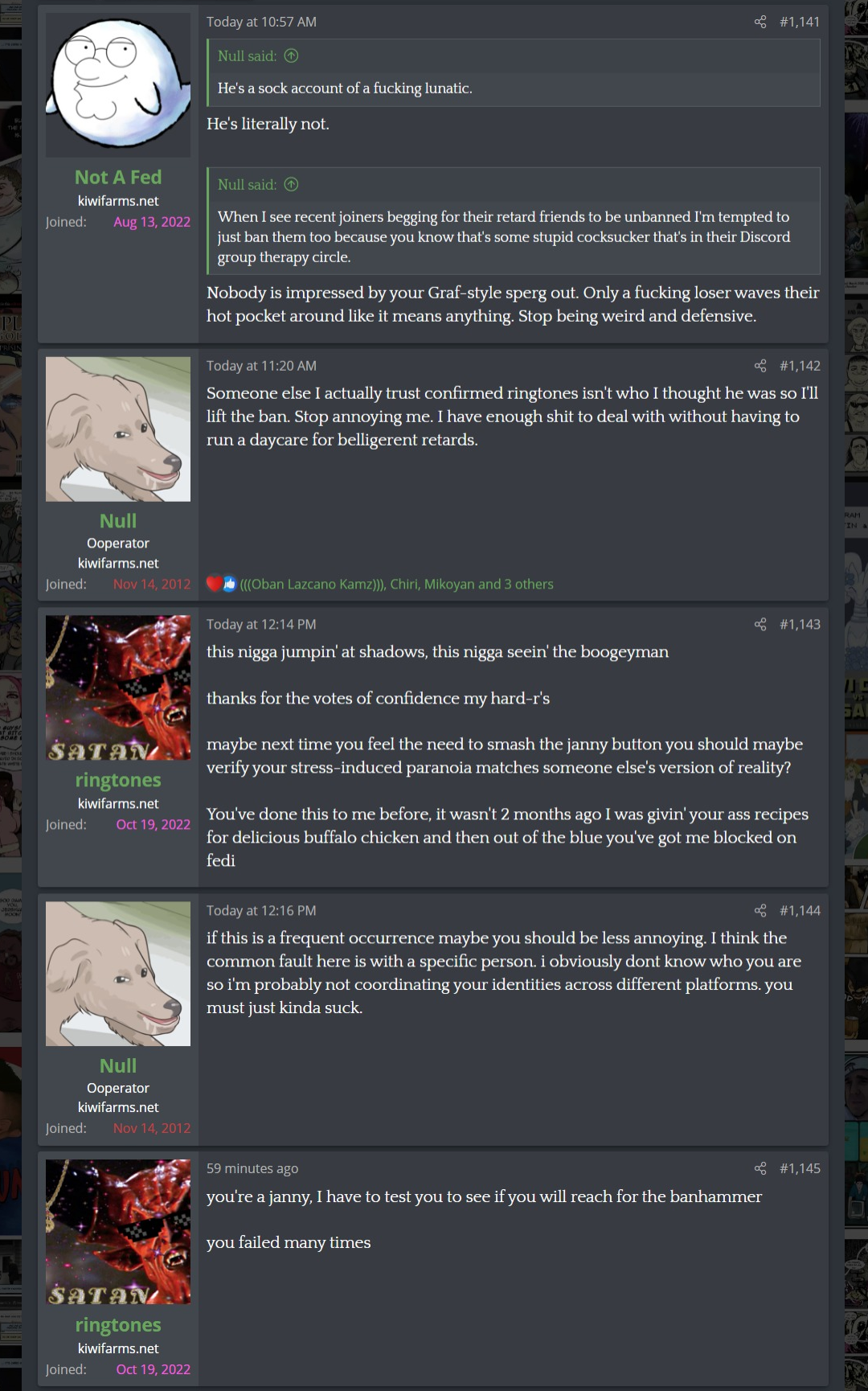This screenshot has height=1391, width=868.
Task: Open Not A Fed user profile
Action: click(x=118, y=178)
